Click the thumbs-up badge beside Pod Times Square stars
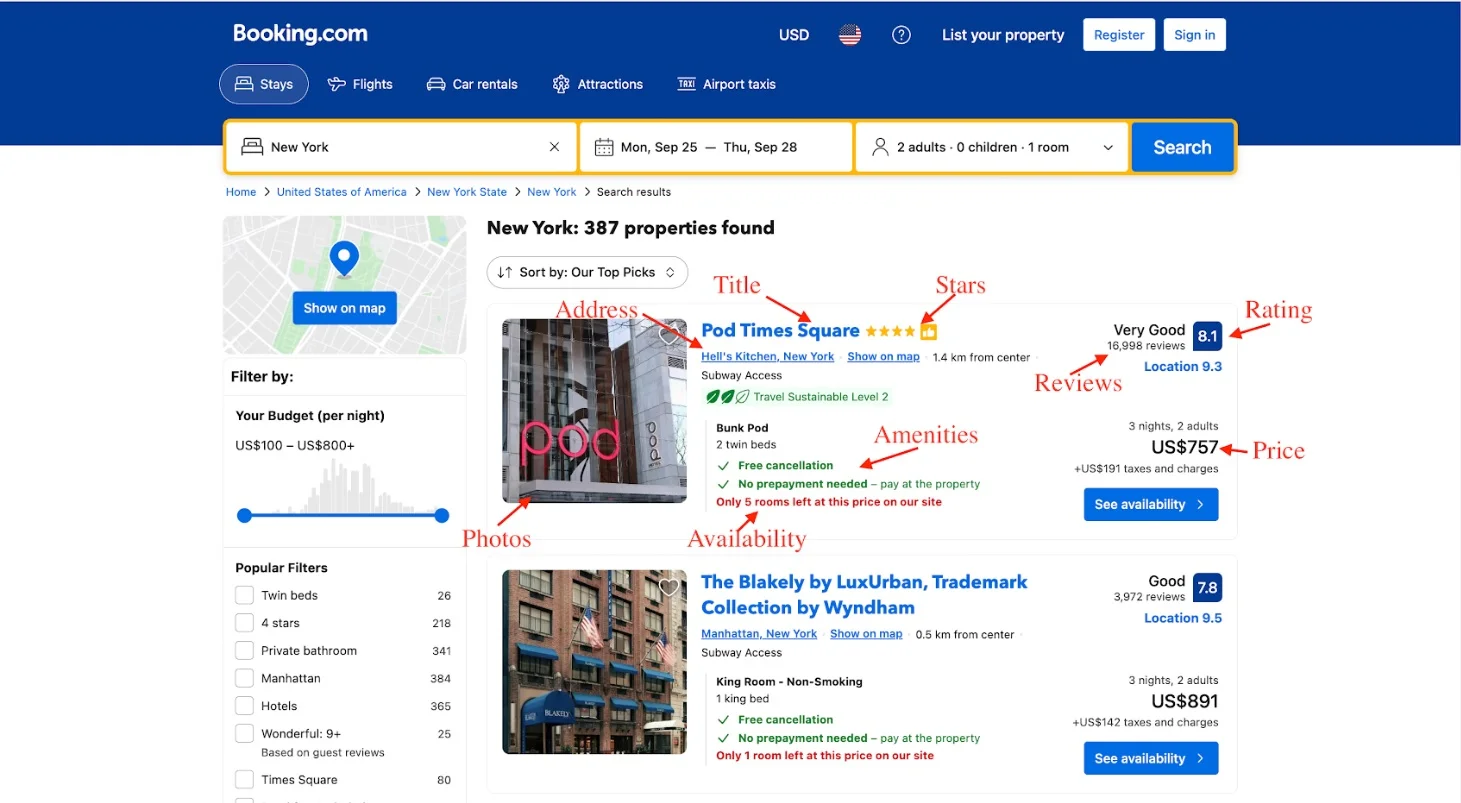The width and height of the screenshot is (1461, 803). click(x=928, y=331)
